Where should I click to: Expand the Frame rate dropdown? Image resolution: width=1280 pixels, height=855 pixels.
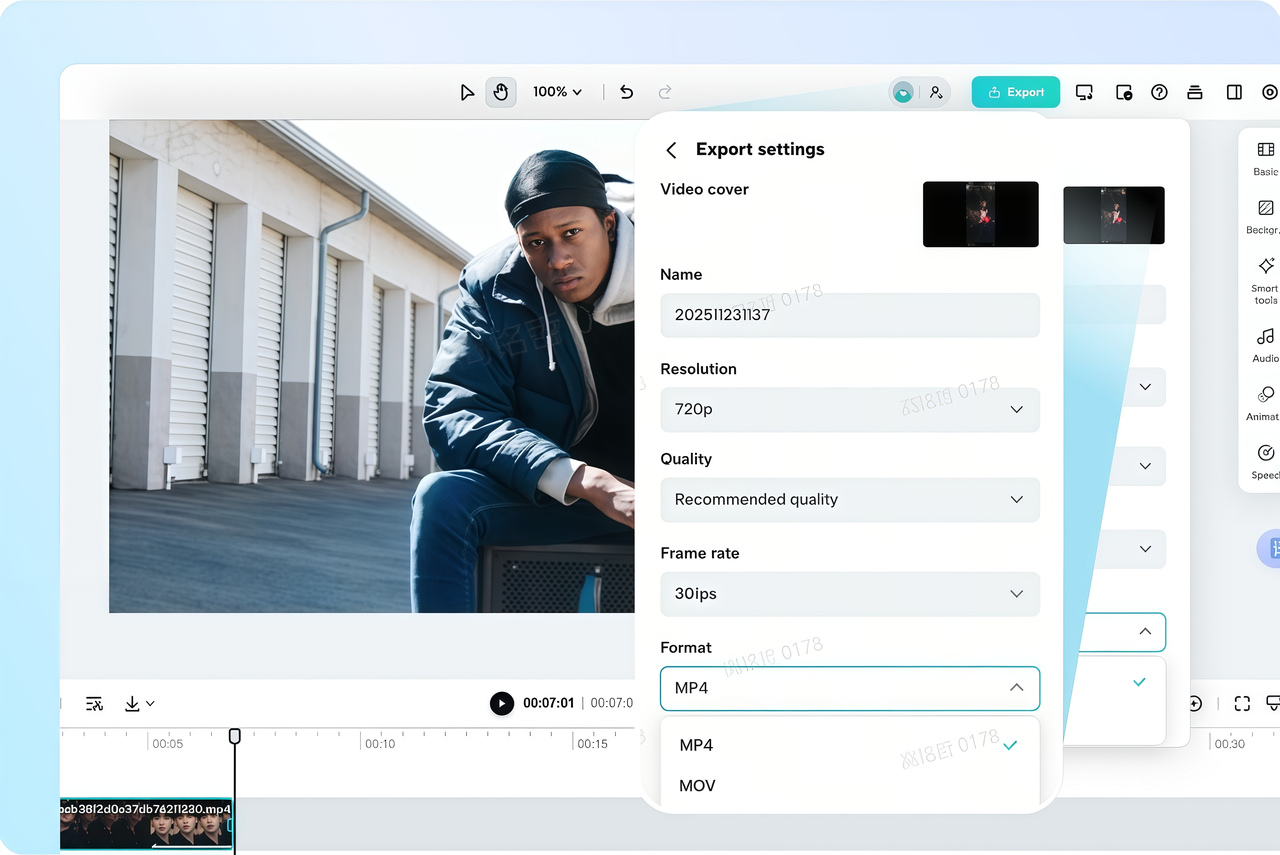click(1016, 593)
